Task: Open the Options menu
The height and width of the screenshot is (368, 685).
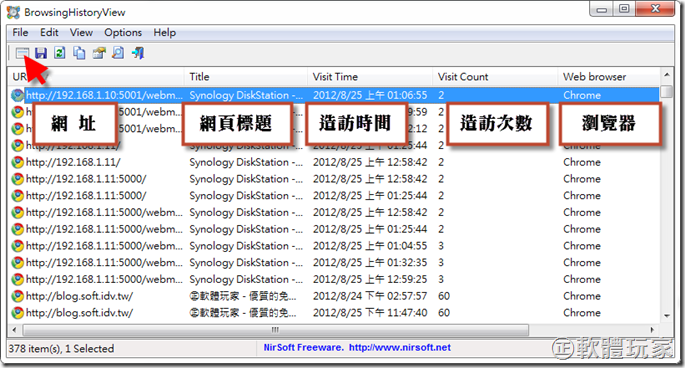Action: coord(123,33)
